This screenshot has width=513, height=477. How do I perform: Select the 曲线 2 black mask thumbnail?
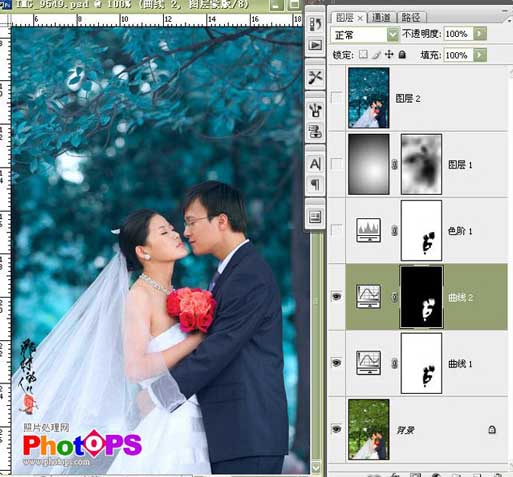(x=421, y=297)
